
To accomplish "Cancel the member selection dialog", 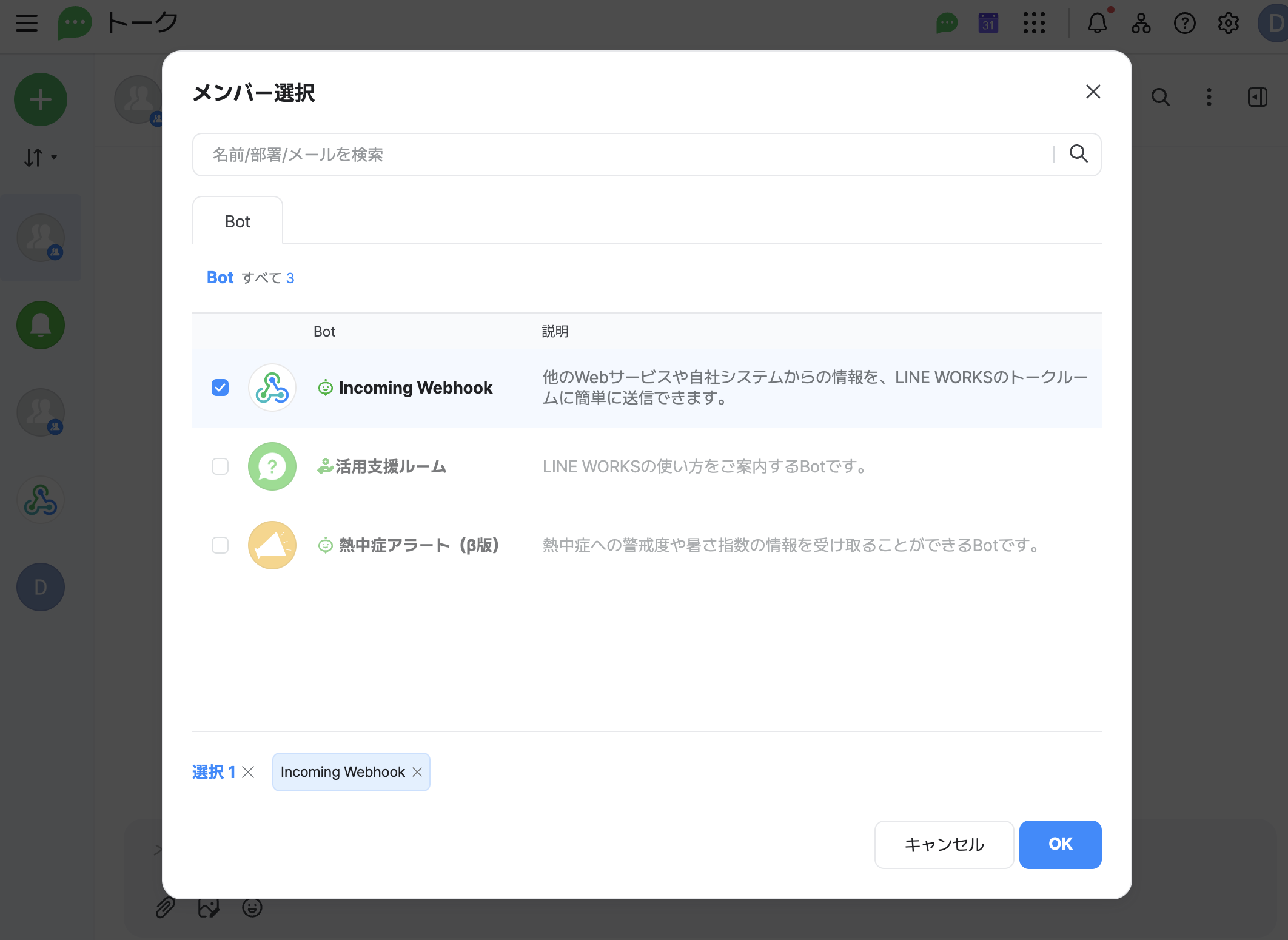I will (x=944, y=844).
